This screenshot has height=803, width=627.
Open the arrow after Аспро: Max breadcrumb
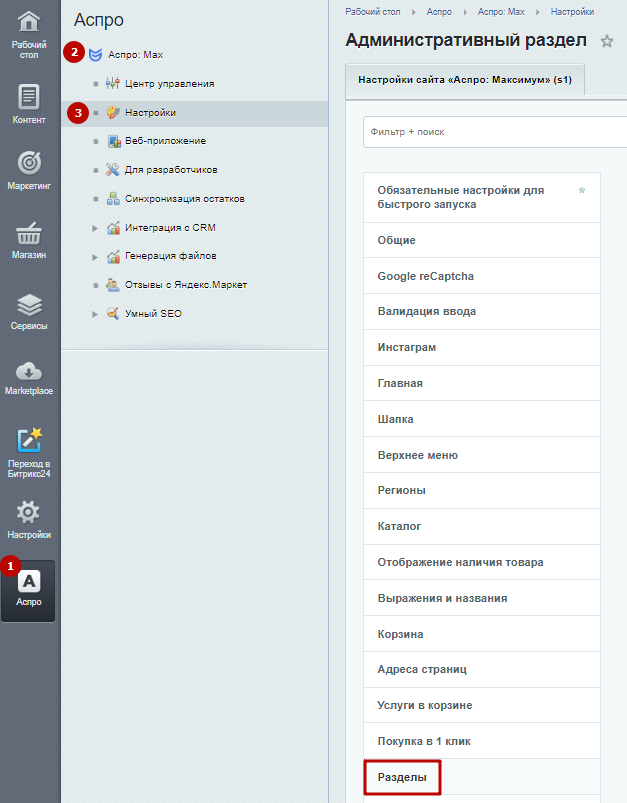(x=538, y=12)
